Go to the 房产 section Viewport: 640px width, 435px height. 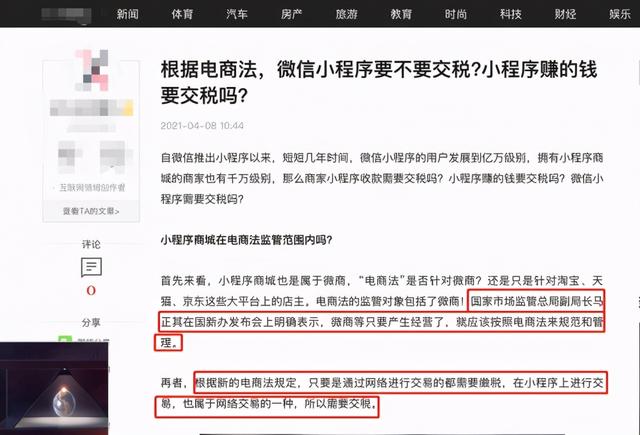[x=291, y=14]
